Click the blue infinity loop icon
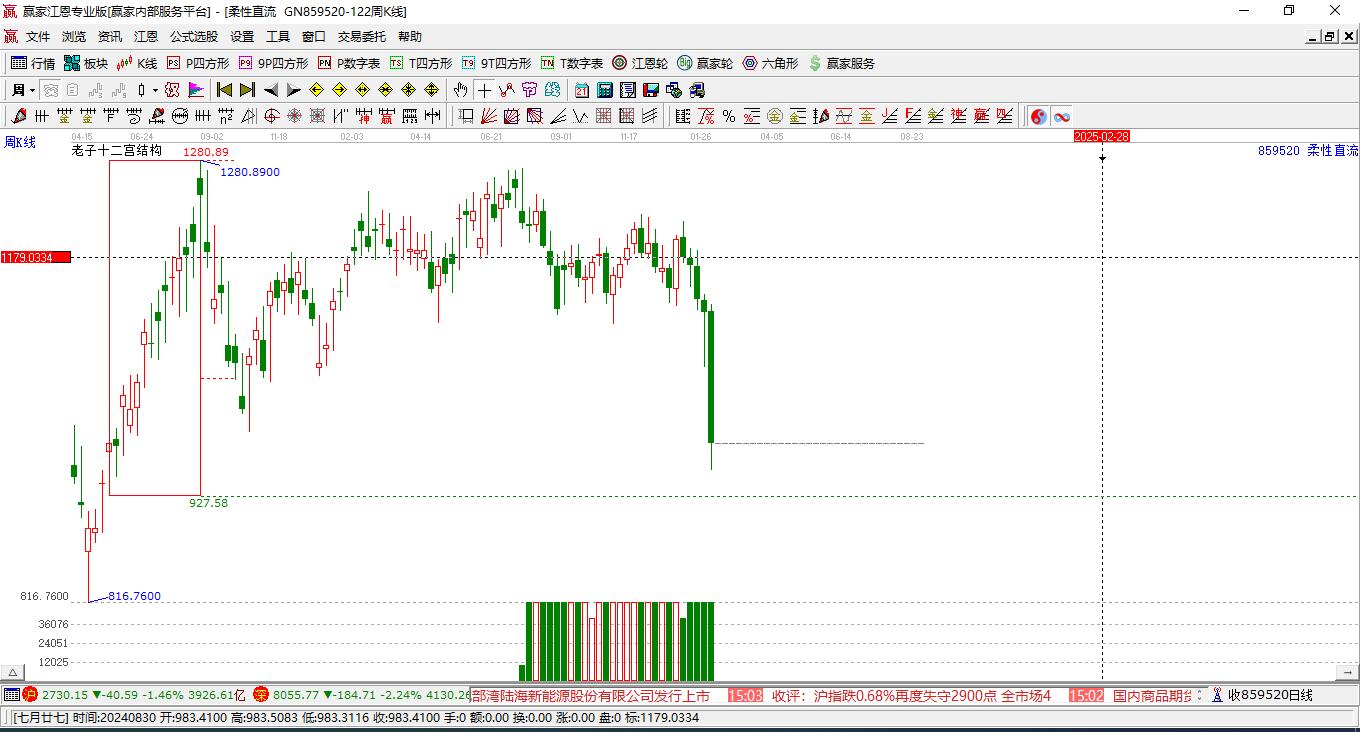The width and height of the screenshot is (1360, 732). point(1061,116)
